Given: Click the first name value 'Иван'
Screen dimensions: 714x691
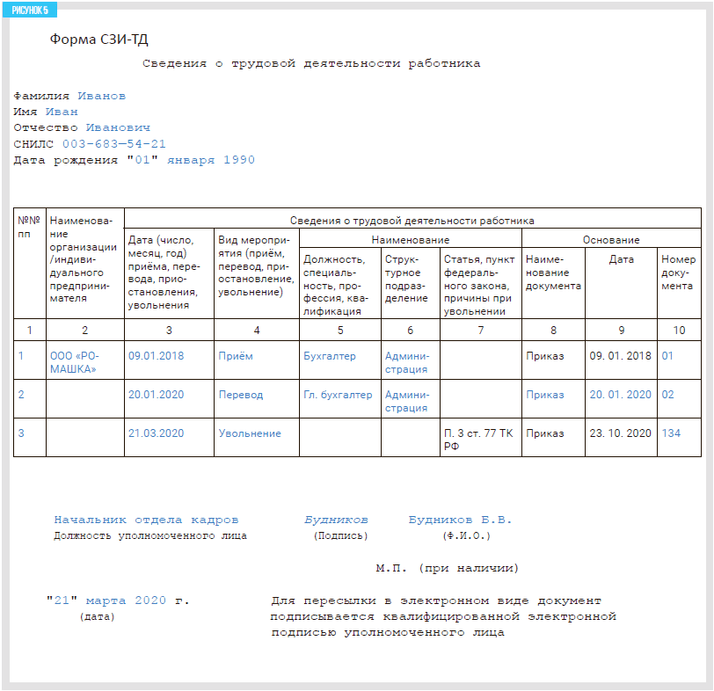Looking at the screenshot, I should [x=61, y=112].
